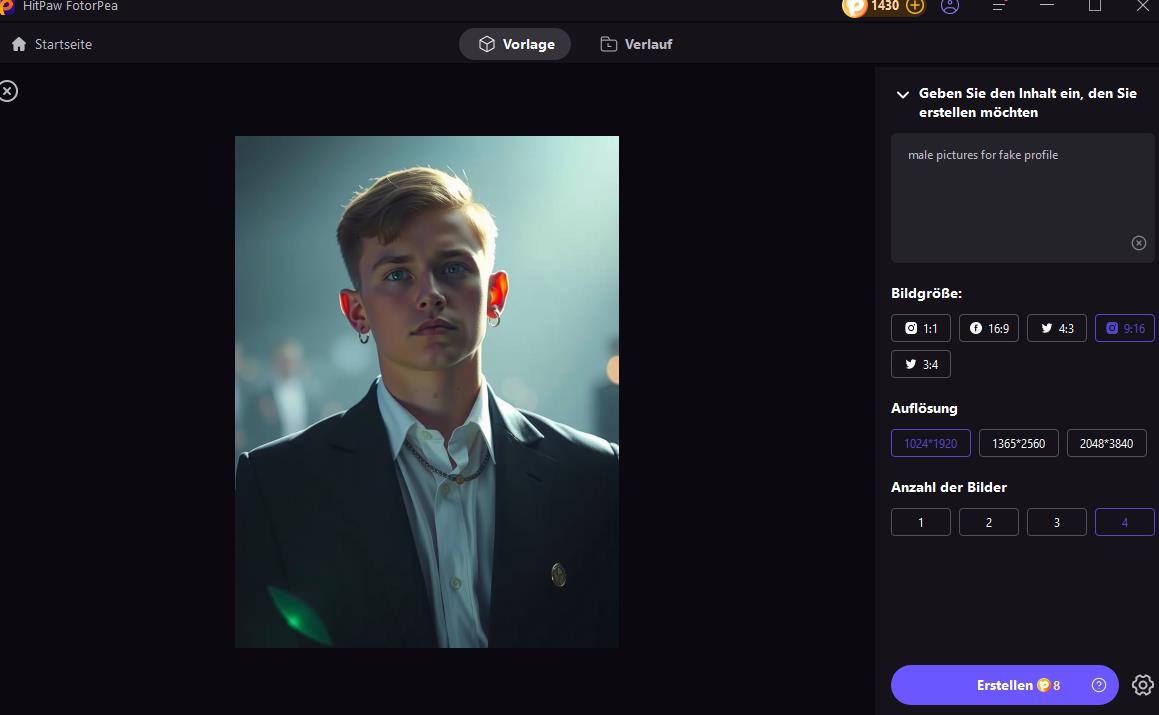Click the gold coin credits icon
The image size is (1159, 715).
click(x=855, y=6)
